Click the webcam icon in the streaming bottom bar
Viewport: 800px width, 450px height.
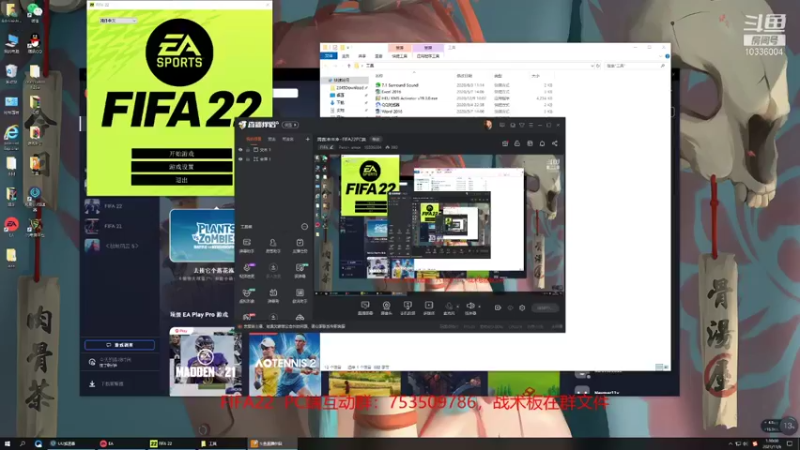(x=386, y=306)
